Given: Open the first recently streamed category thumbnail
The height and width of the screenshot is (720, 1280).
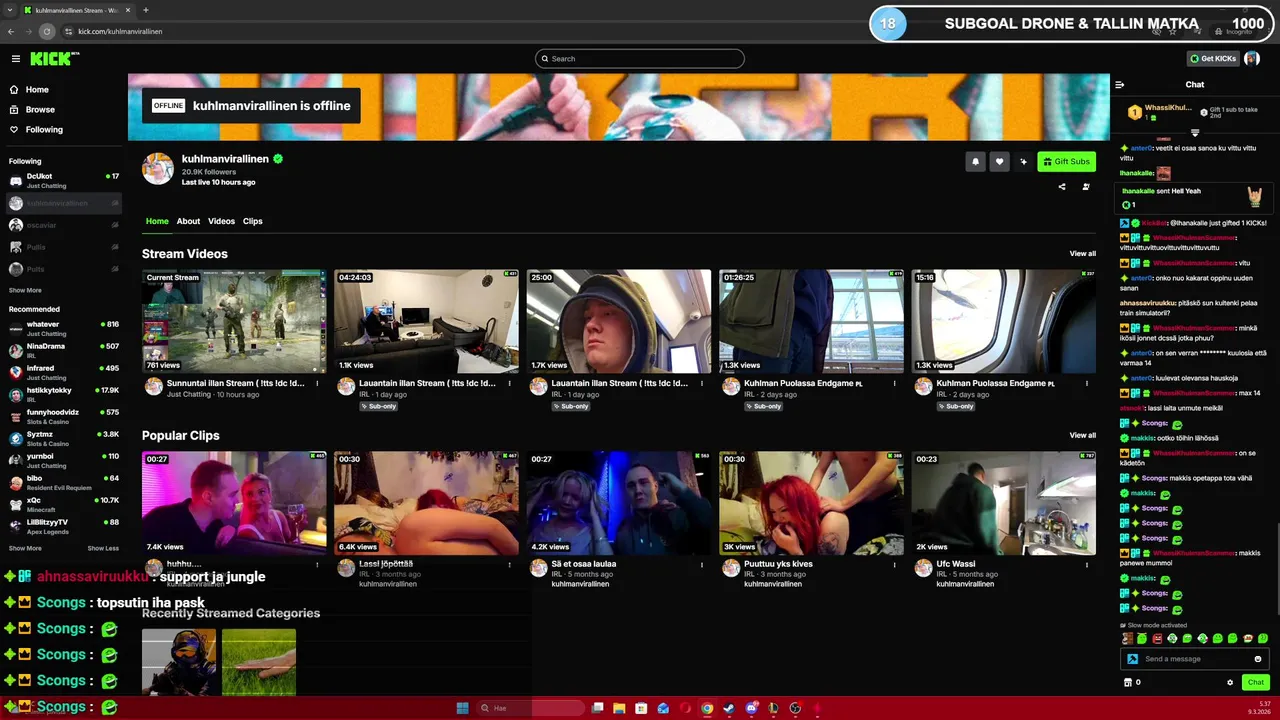Looking at the screenshot, I should 179,662.
